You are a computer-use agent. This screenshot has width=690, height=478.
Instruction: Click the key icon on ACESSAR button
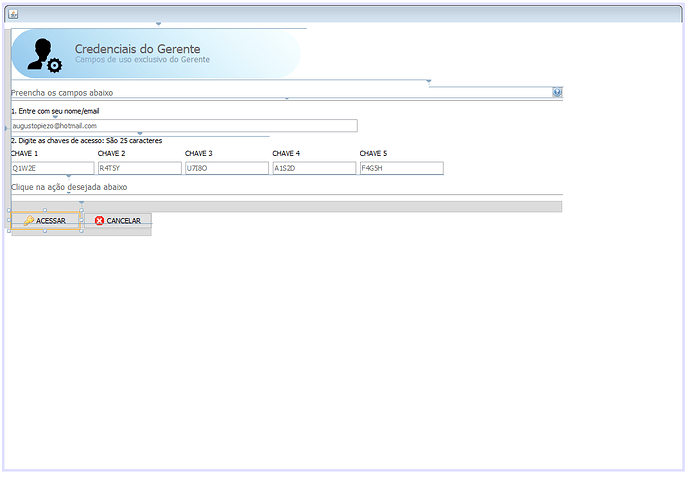pyautogui.click(x=29, y=221)
